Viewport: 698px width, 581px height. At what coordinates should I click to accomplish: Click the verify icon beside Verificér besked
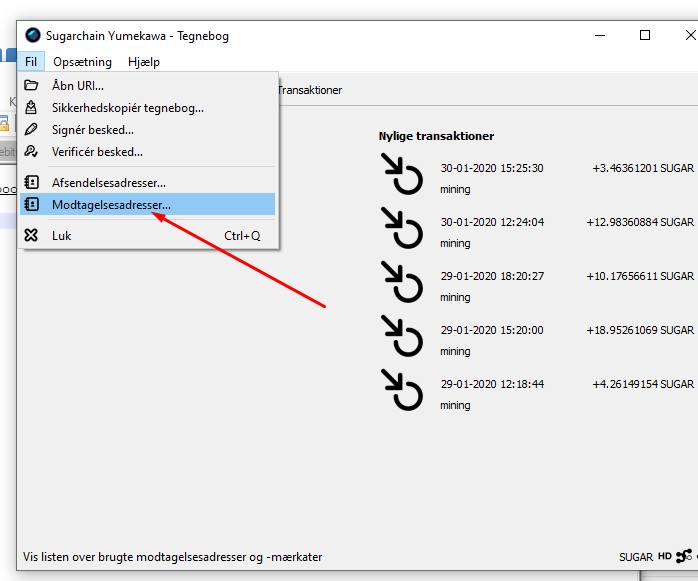point(31,151)
